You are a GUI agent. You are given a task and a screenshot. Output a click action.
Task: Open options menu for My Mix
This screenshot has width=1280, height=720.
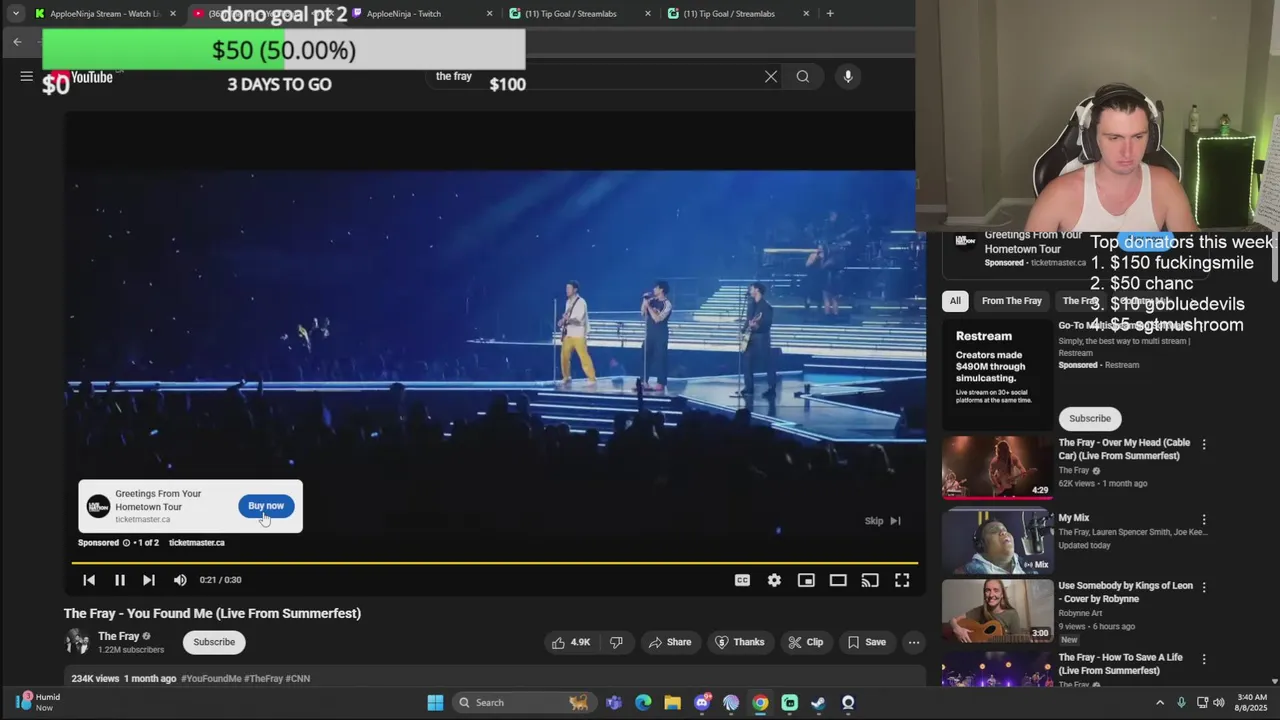[x=1204, y=520]
